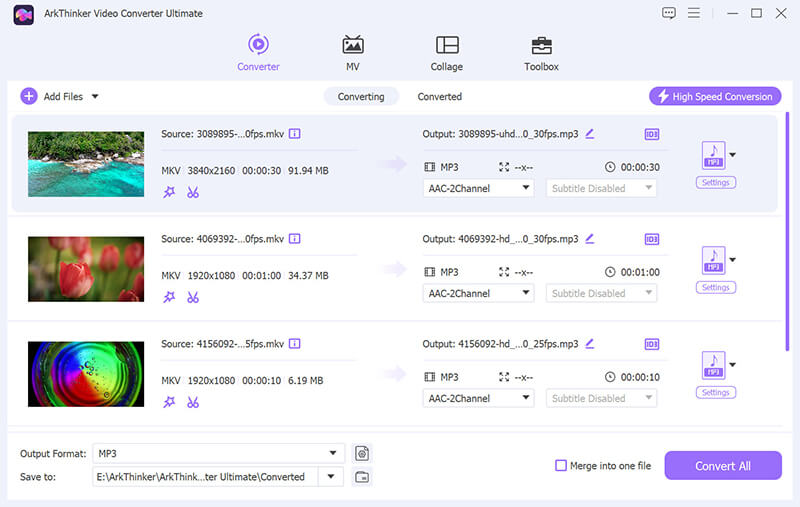Click MP3 format icon for 3089895 file
Screen dimensions: 800x507
click(x=713, y=155)
